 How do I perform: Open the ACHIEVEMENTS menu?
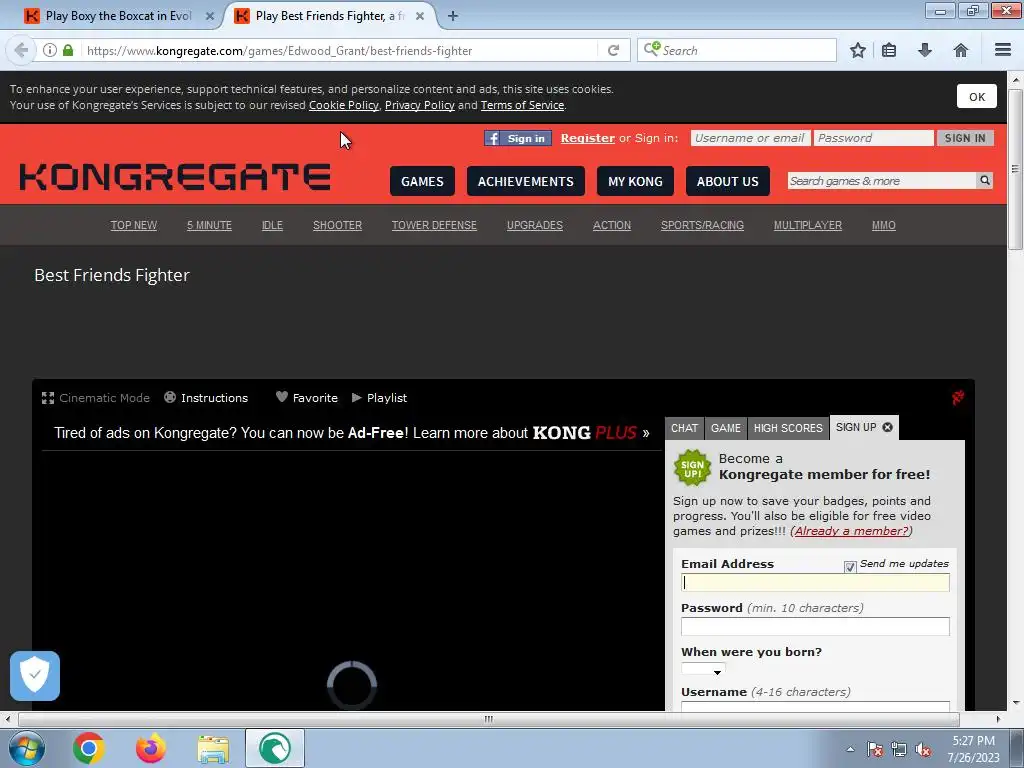(x=526, y=181)
